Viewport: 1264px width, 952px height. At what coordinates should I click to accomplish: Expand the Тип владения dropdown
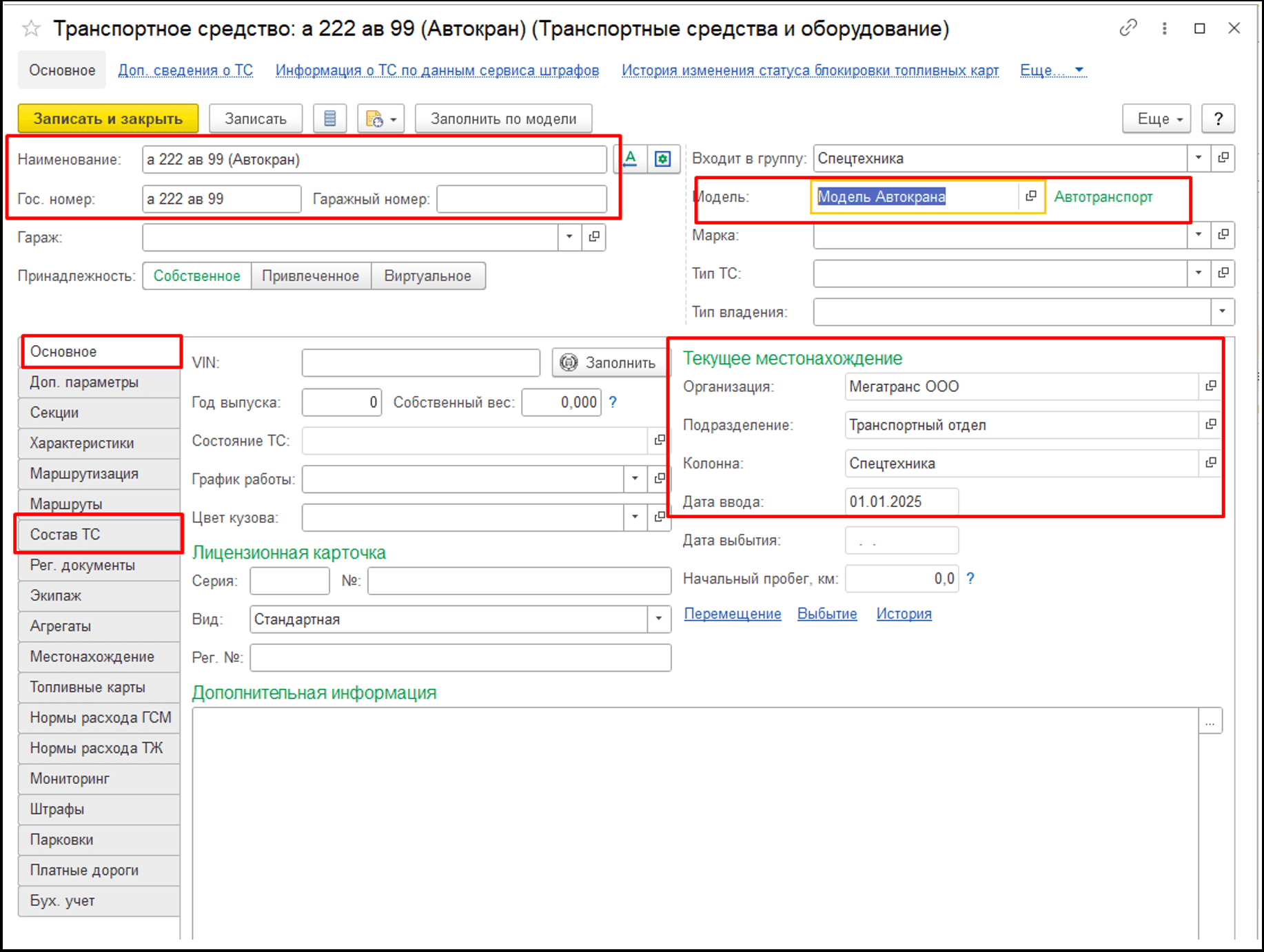1222,311
